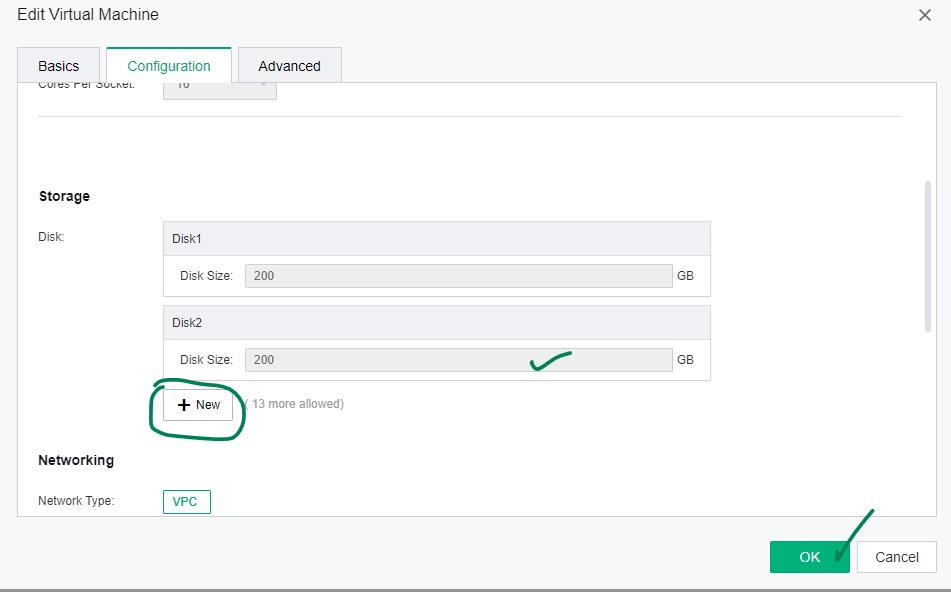Screen dimensions: 951x592
Task: Click the Disk Size label under Disk2
Action: (x=206, y=360)
